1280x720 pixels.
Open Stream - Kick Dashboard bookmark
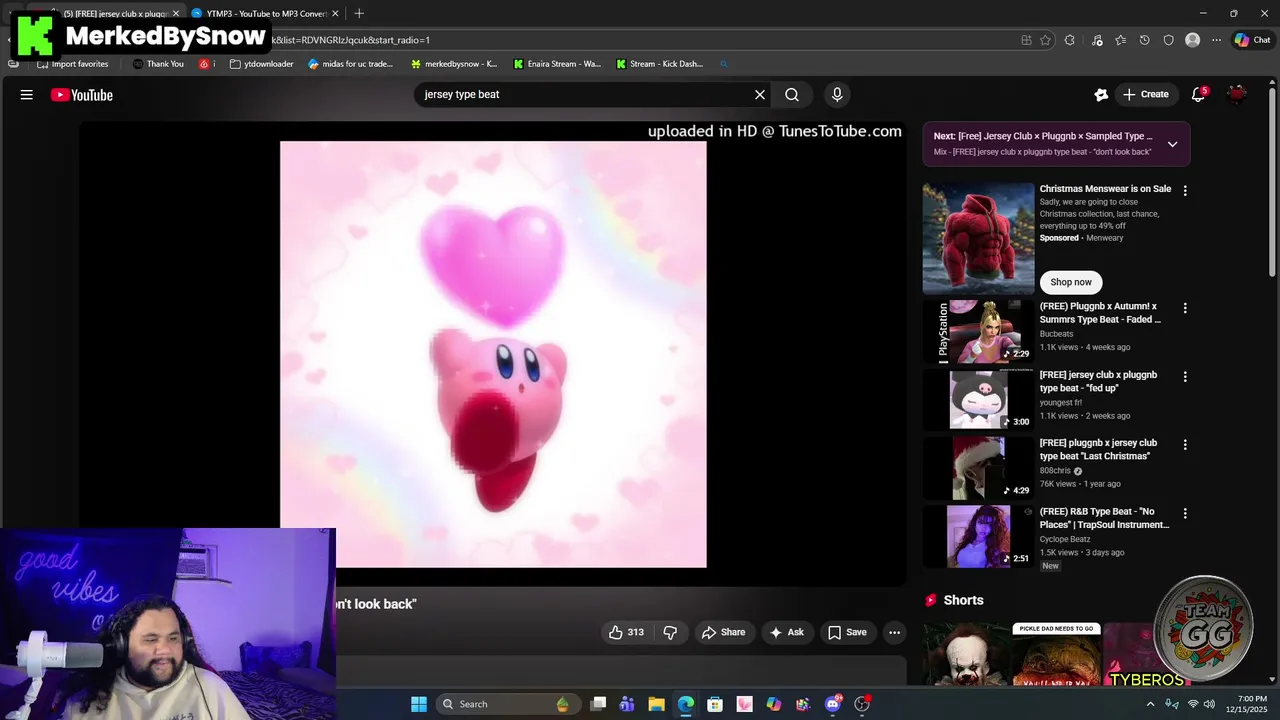[660, 64]
